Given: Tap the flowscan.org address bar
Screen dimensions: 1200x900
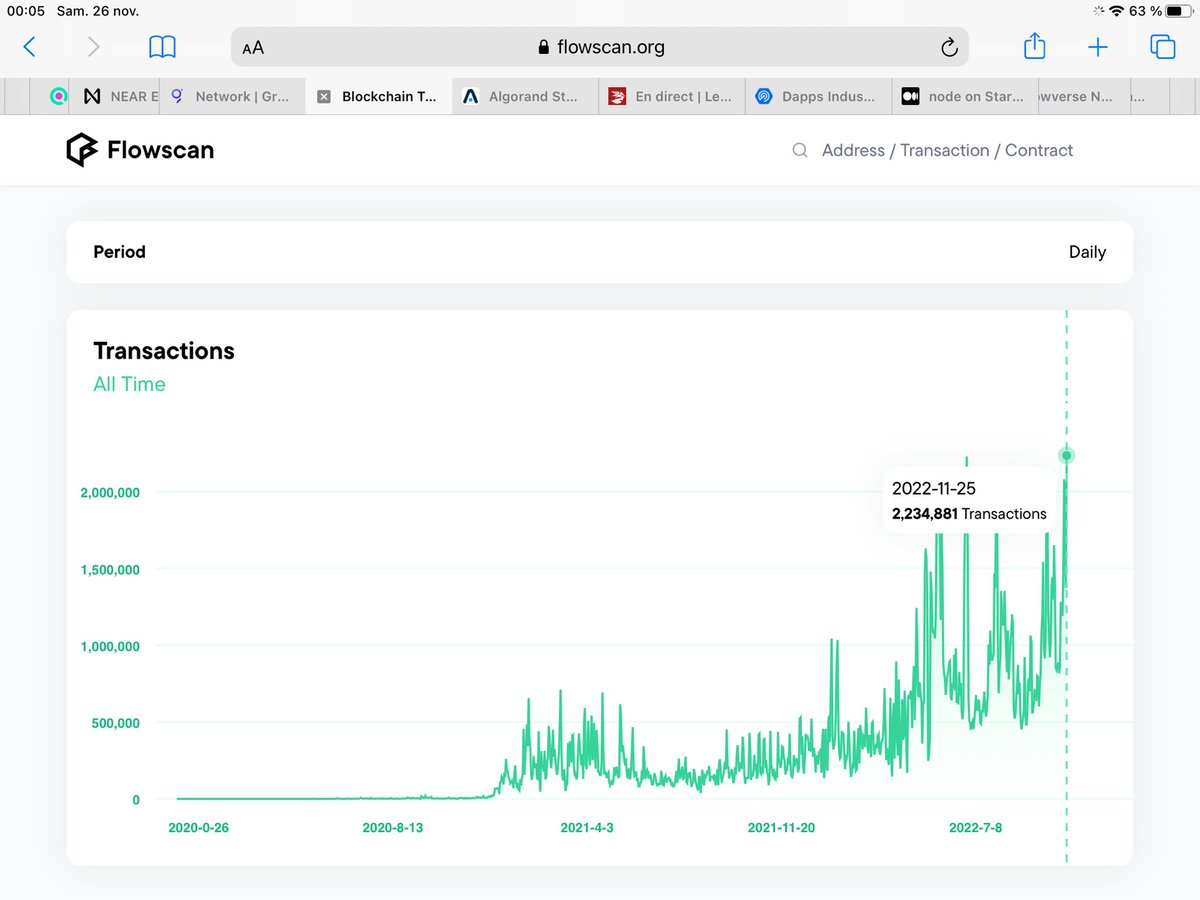Looking at the screenshot, I should (x=600, y=47).
